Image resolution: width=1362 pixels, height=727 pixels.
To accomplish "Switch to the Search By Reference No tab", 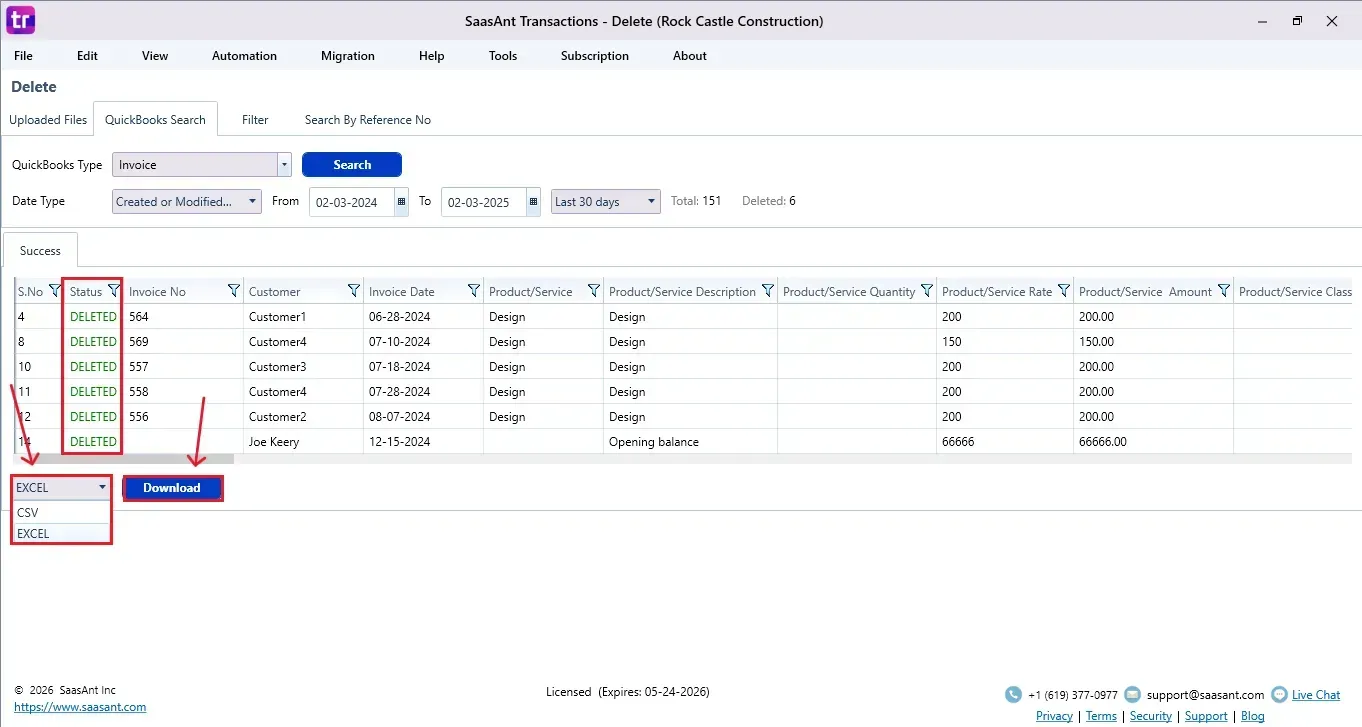I will pos(367,120).
